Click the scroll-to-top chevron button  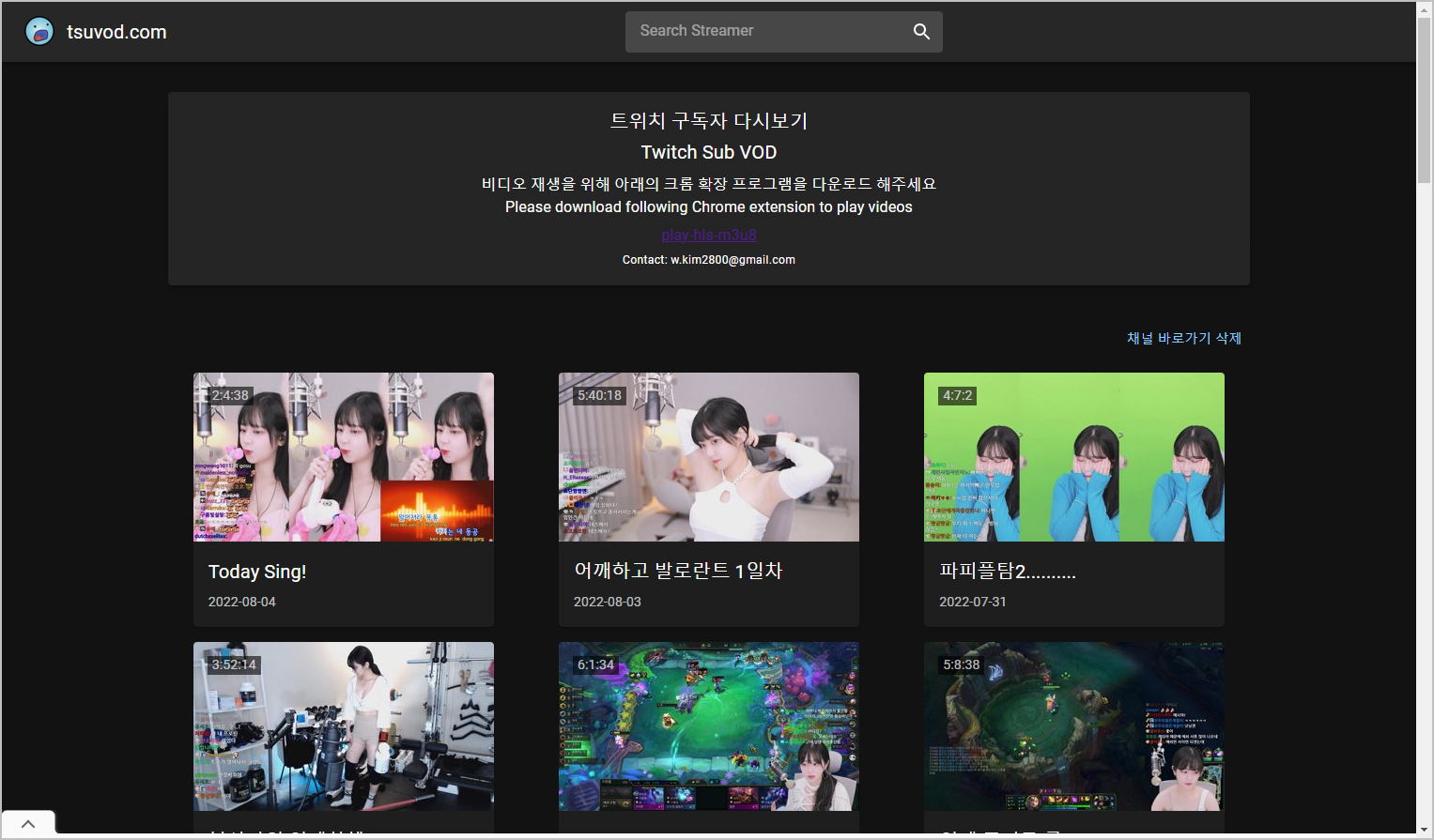pyautogui.click(x=28, y=823)
